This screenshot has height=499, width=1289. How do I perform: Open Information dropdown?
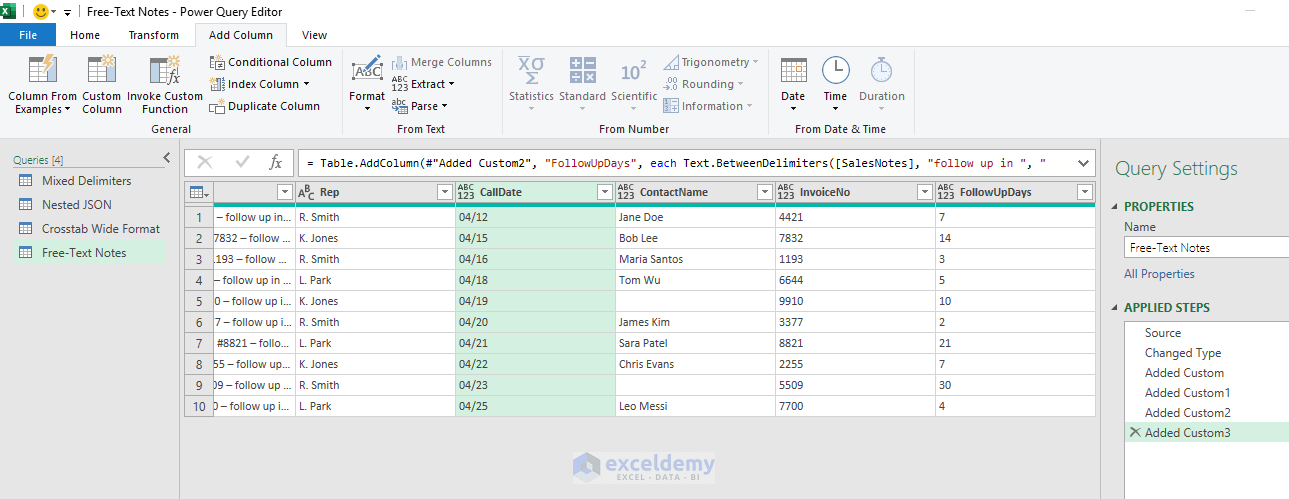click(709, 106)
